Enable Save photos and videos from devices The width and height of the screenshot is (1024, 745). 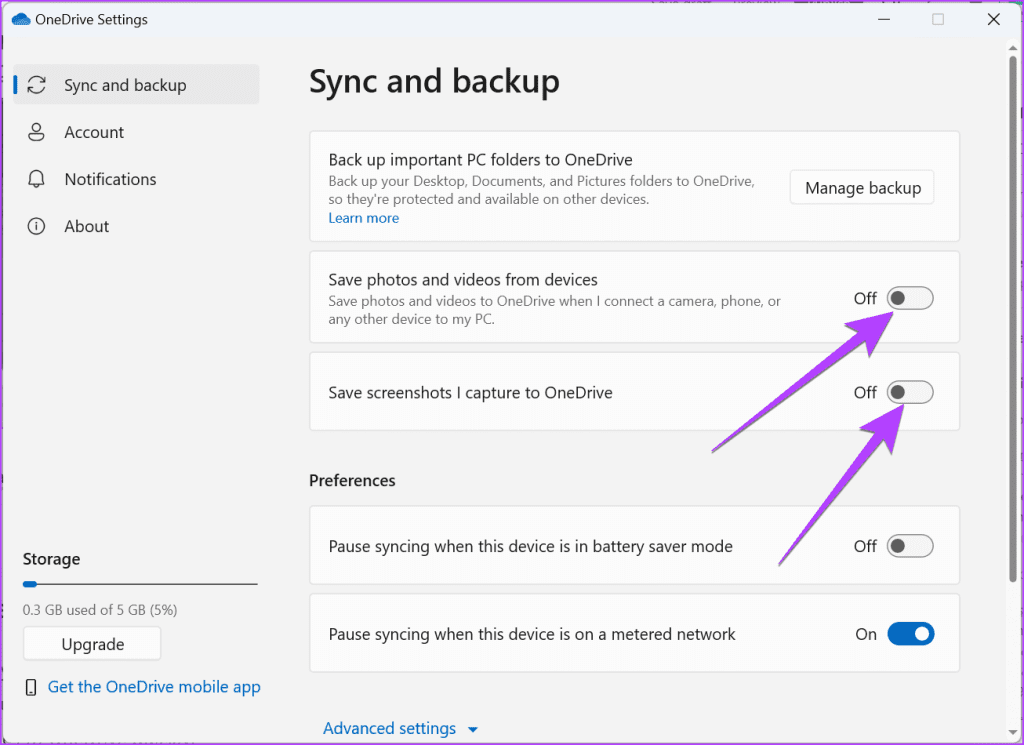pos(910,298)
